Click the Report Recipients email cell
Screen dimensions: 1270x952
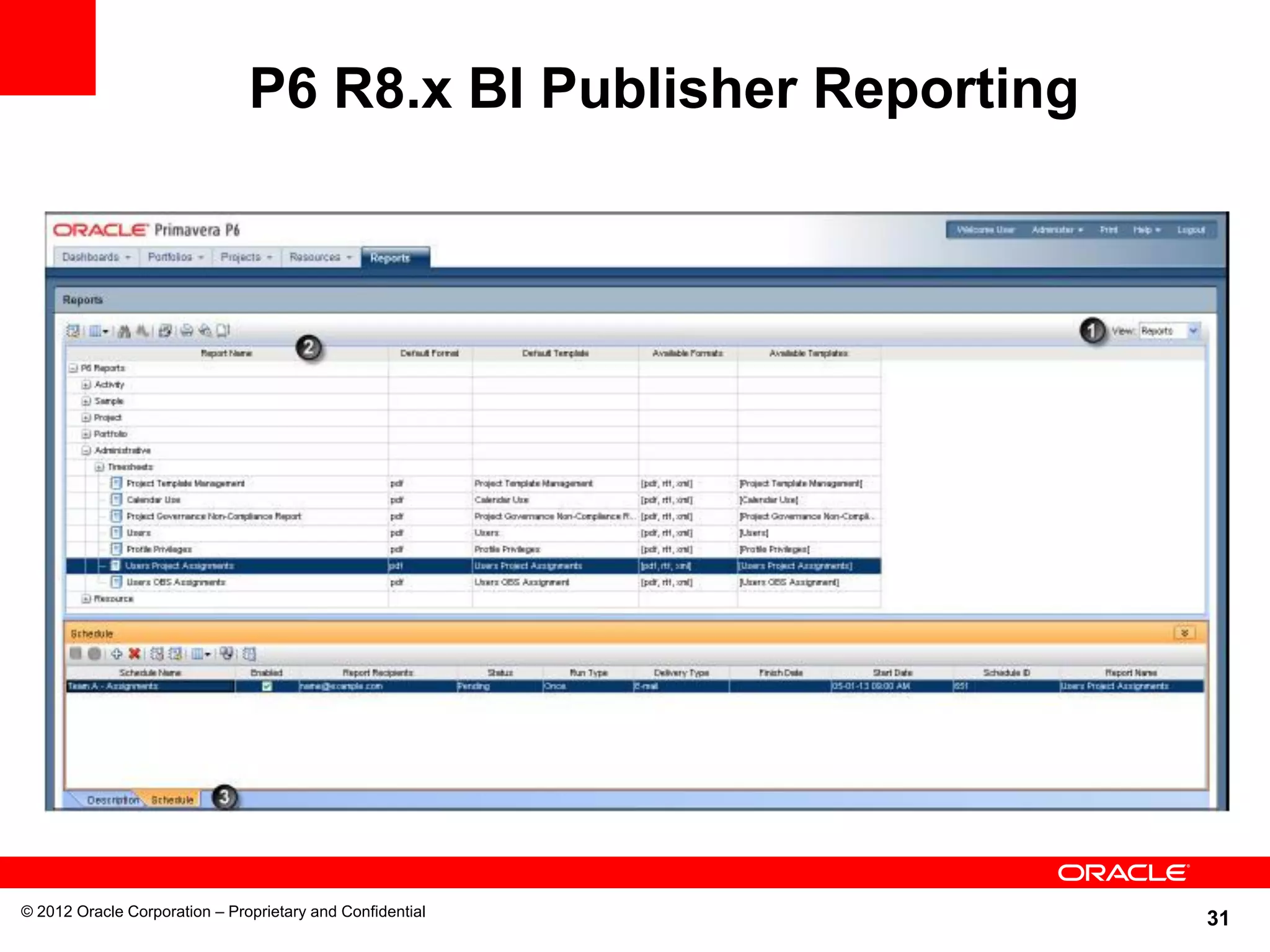377,686
